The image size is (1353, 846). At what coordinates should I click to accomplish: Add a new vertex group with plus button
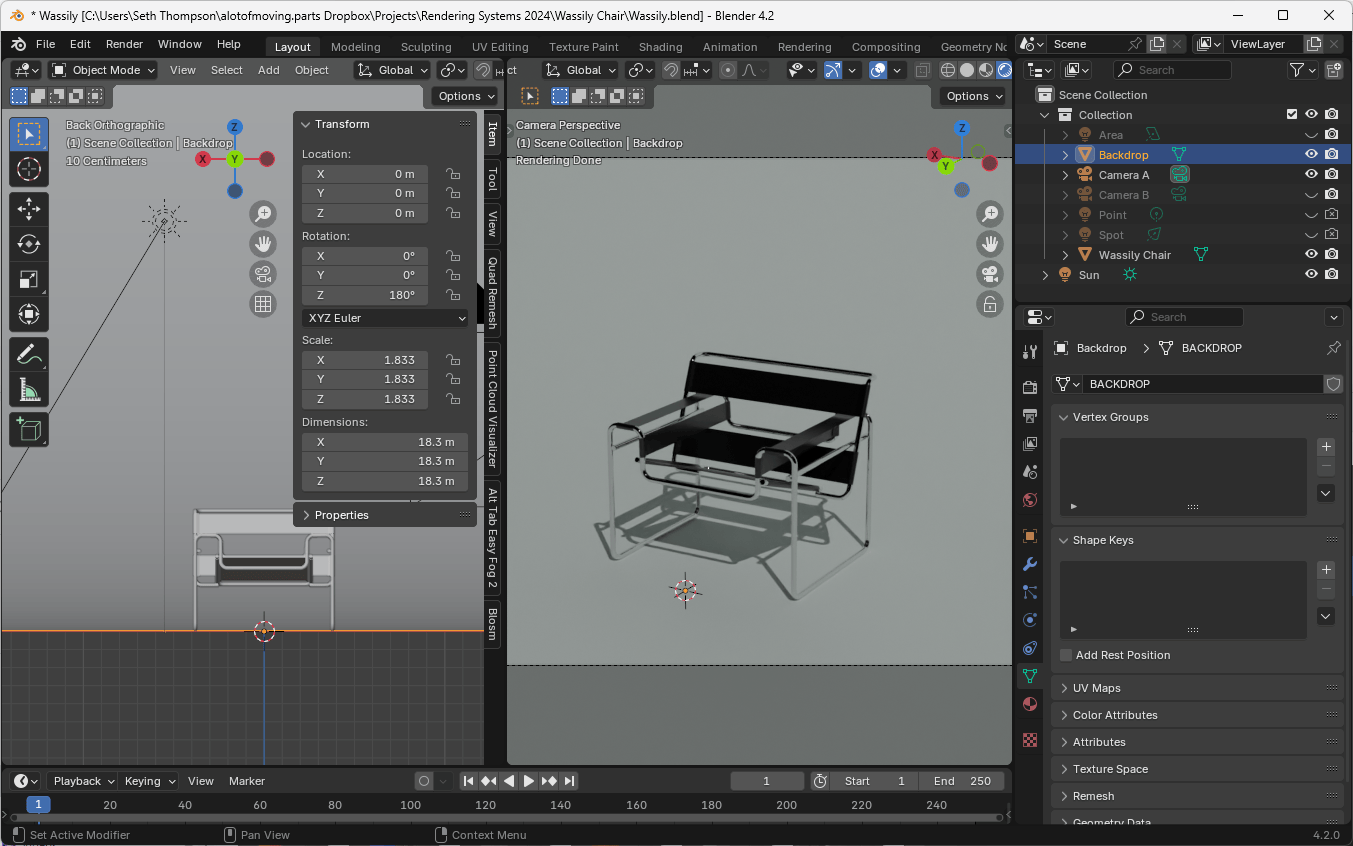(1326, 447)
